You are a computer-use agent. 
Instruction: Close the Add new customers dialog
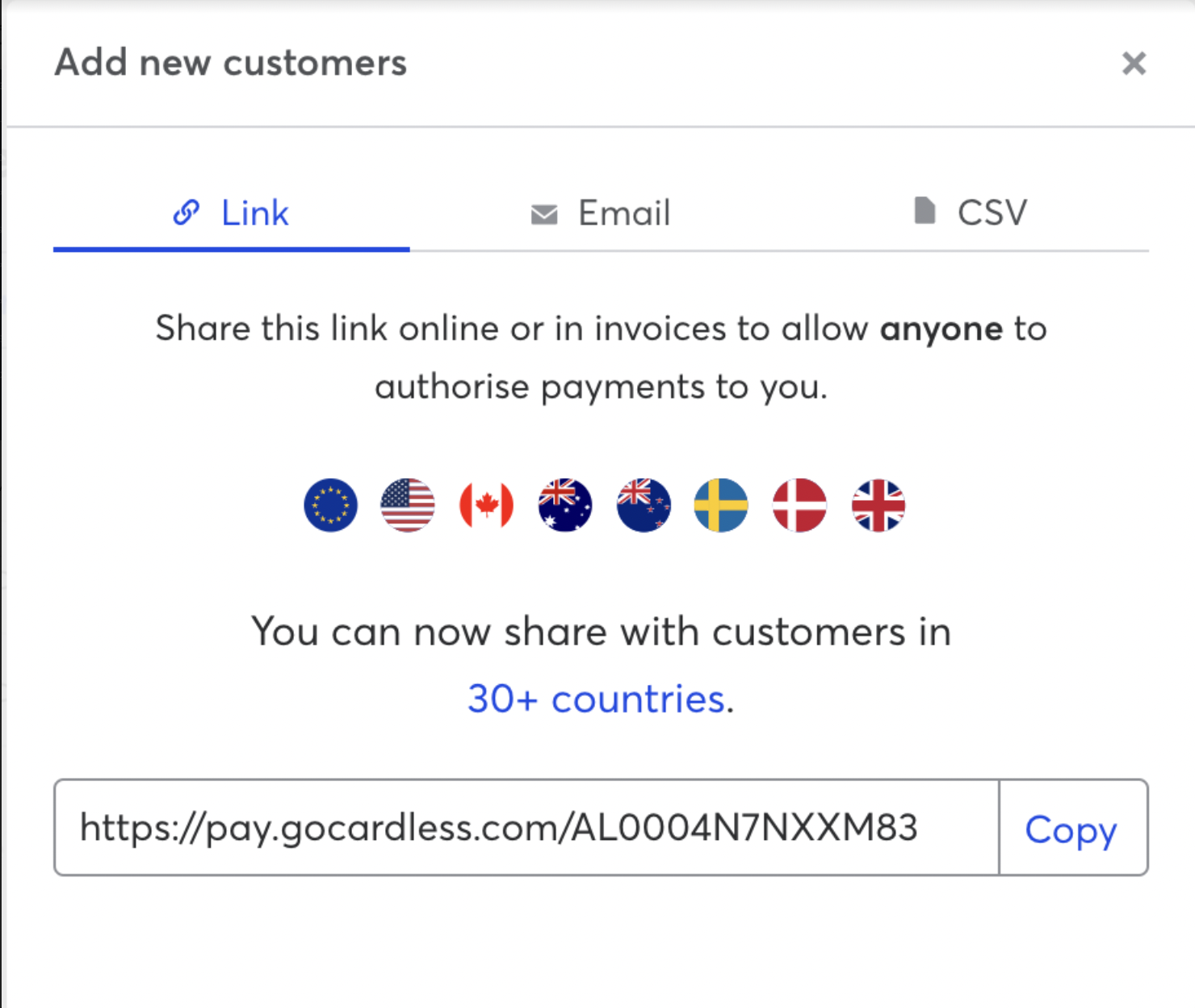[1134, 63]
